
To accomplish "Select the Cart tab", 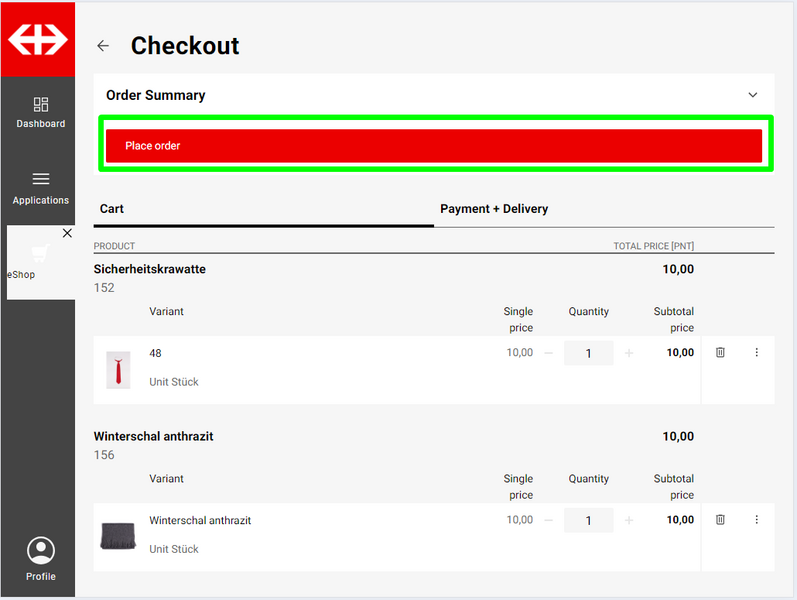I will click(x=112, y=209).
